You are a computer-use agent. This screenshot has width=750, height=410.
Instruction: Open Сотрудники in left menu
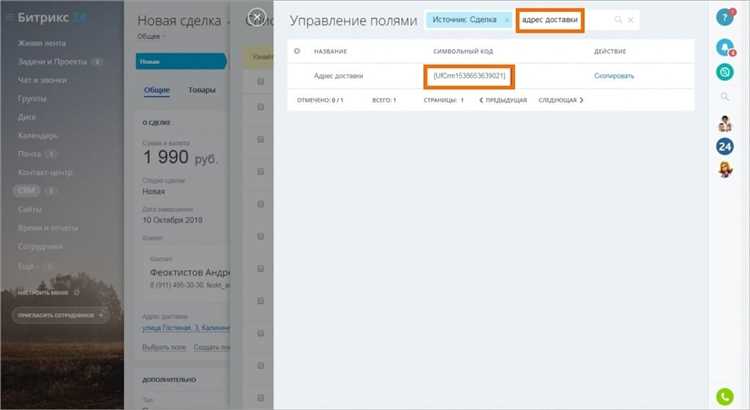40,246
